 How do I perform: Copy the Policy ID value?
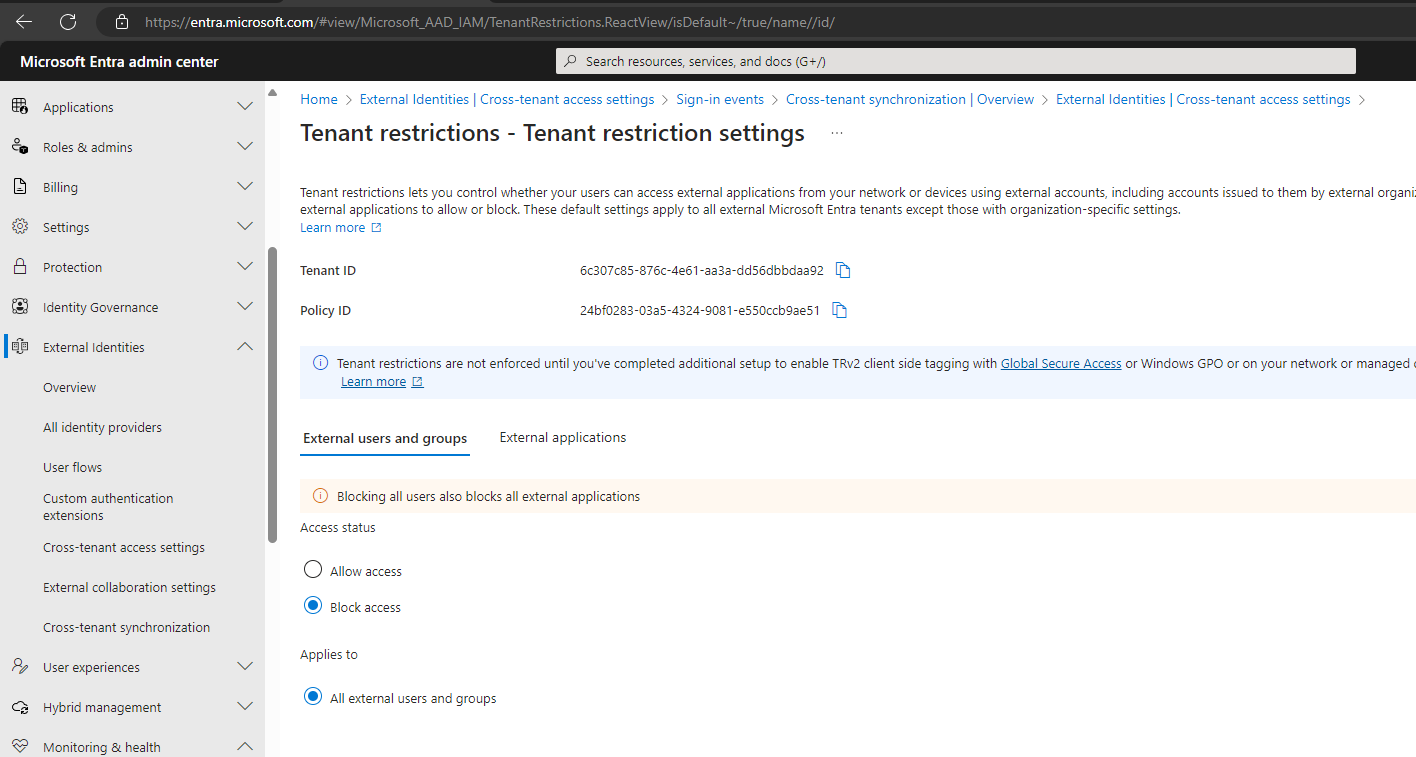point(840,310)
